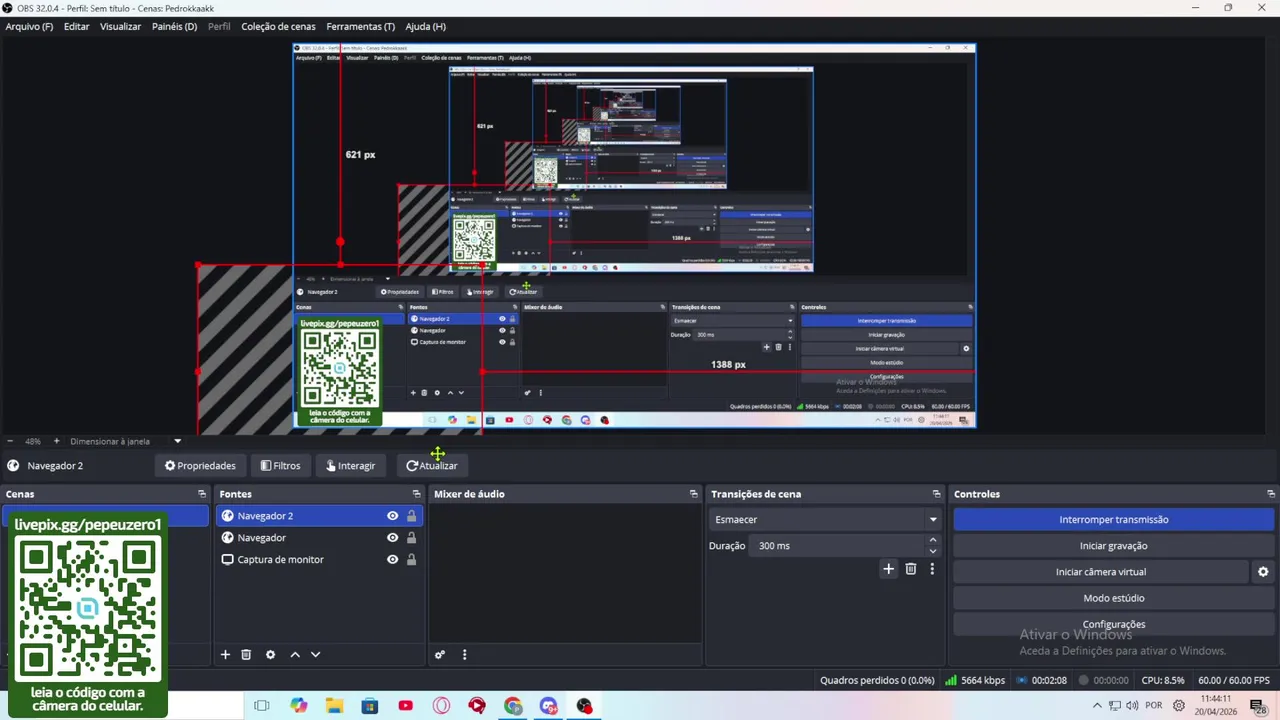Pop out the Controles panel
This screenshot has height=720, width=1280.
click(1271, 494)
